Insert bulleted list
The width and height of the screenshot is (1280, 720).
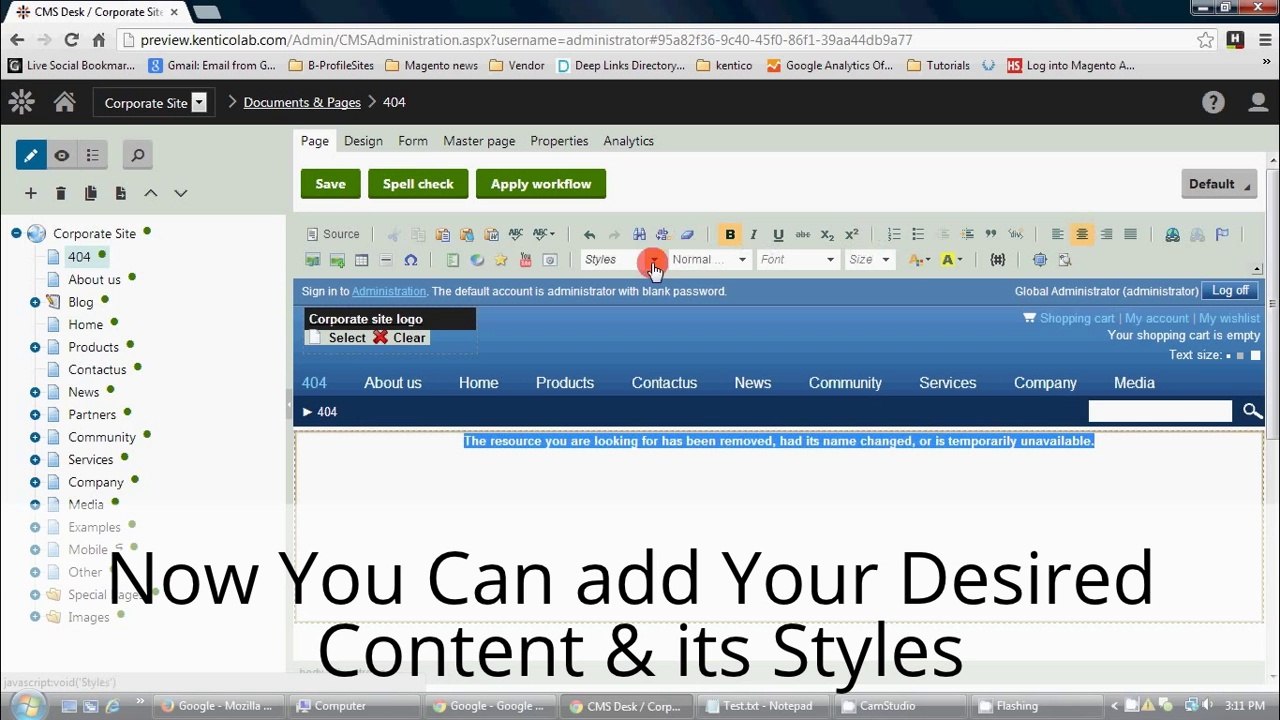pos(918,234)
